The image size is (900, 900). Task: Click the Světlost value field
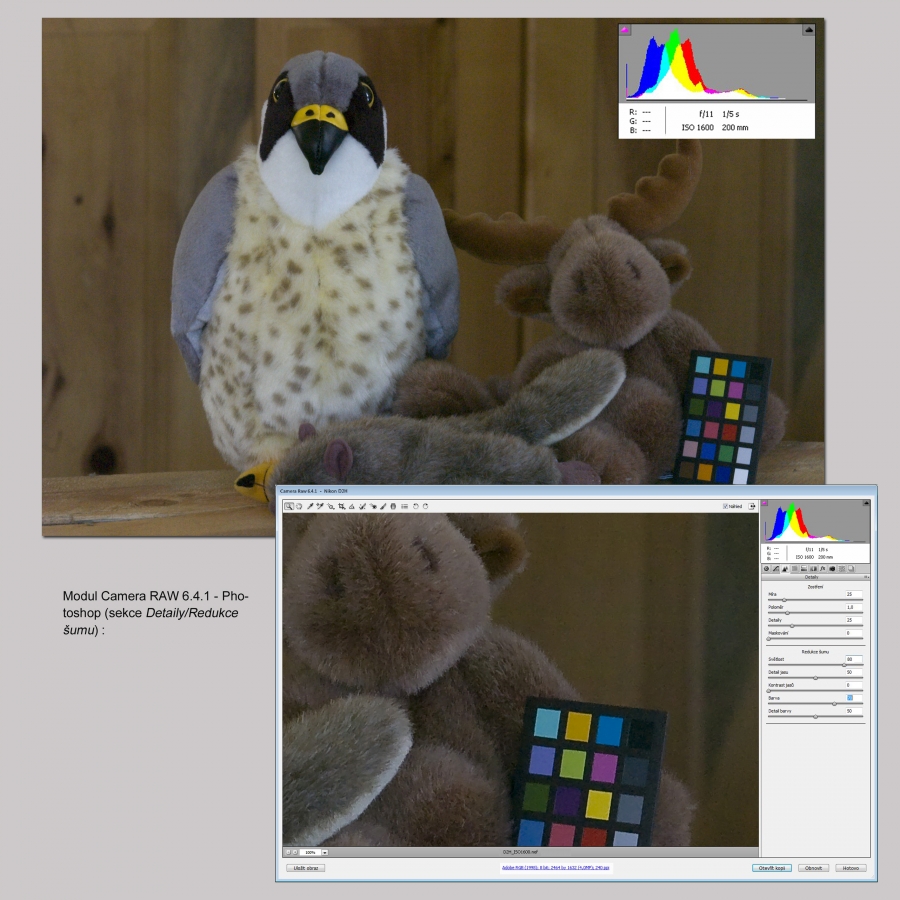854,659
